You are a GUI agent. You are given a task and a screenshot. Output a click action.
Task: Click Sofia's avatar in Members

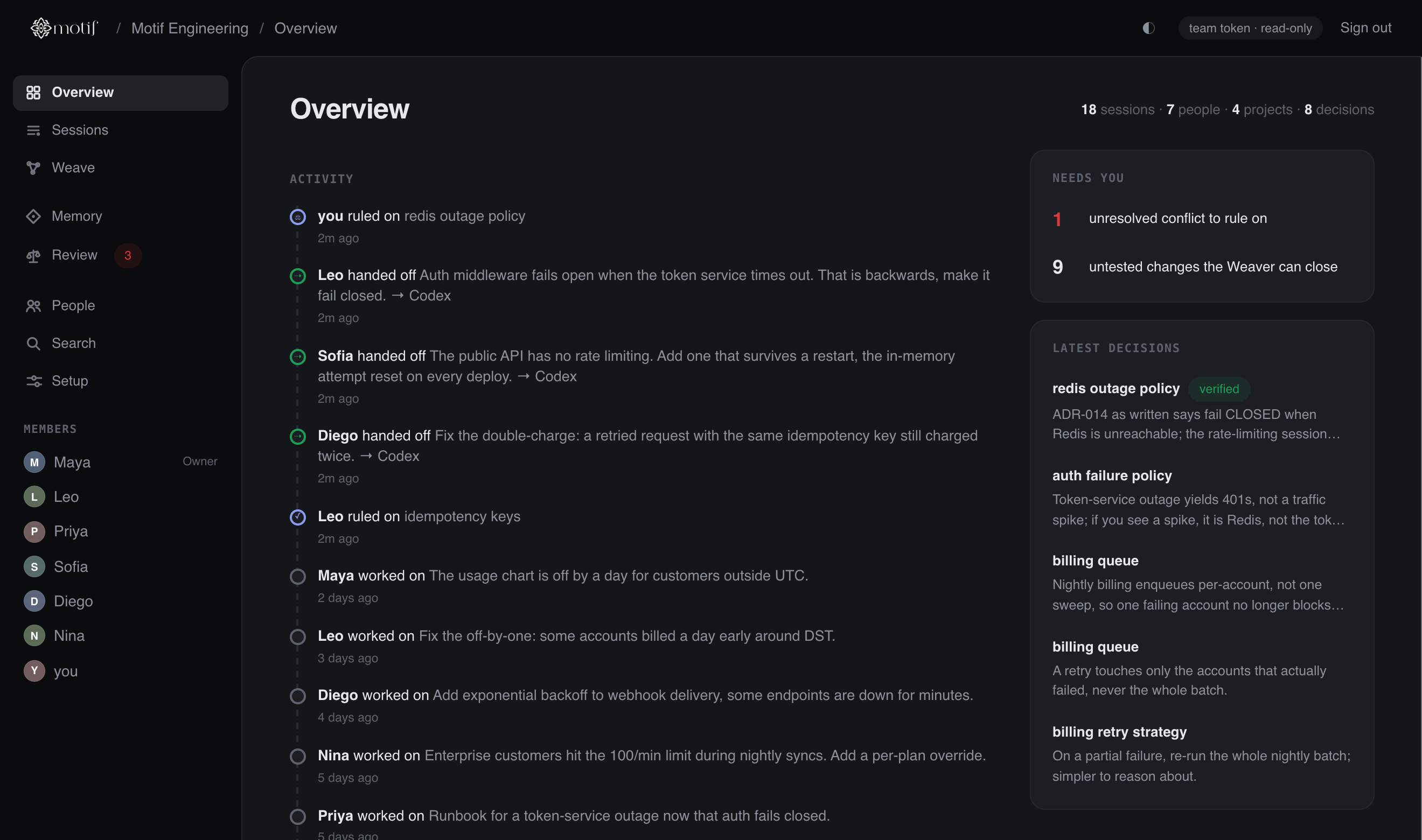(x=34, y=566)
